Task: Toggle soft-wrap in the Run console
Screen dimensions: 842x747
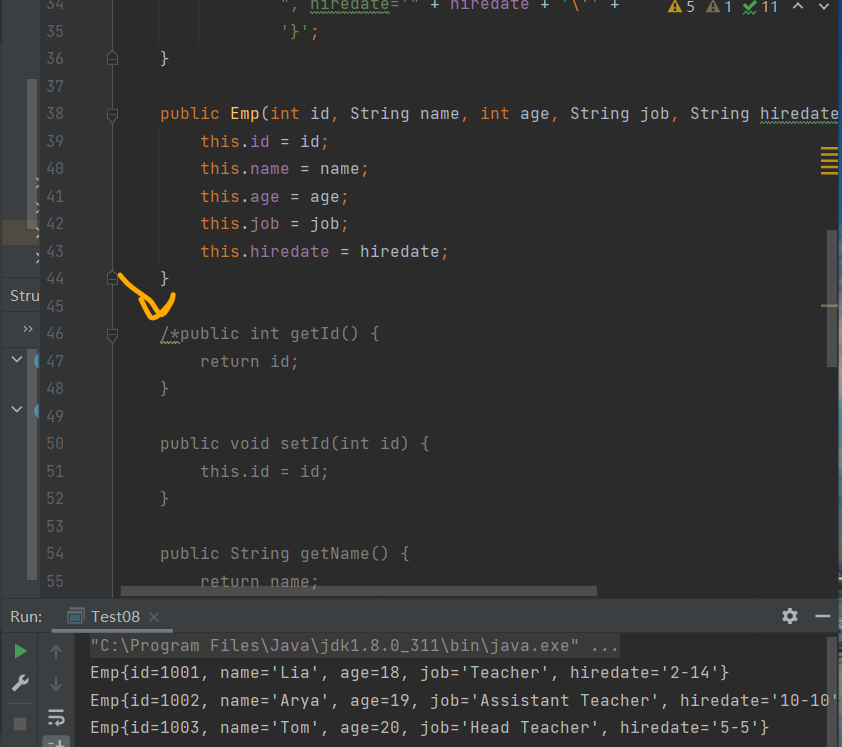Action: [x=56, y=717]
